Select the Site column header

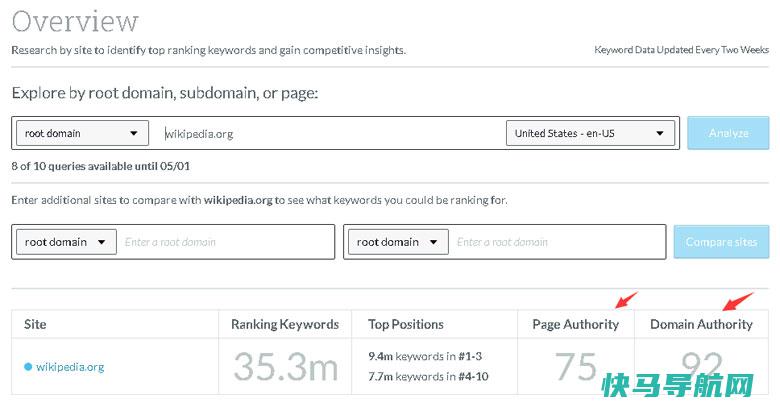tap(35, 324)
